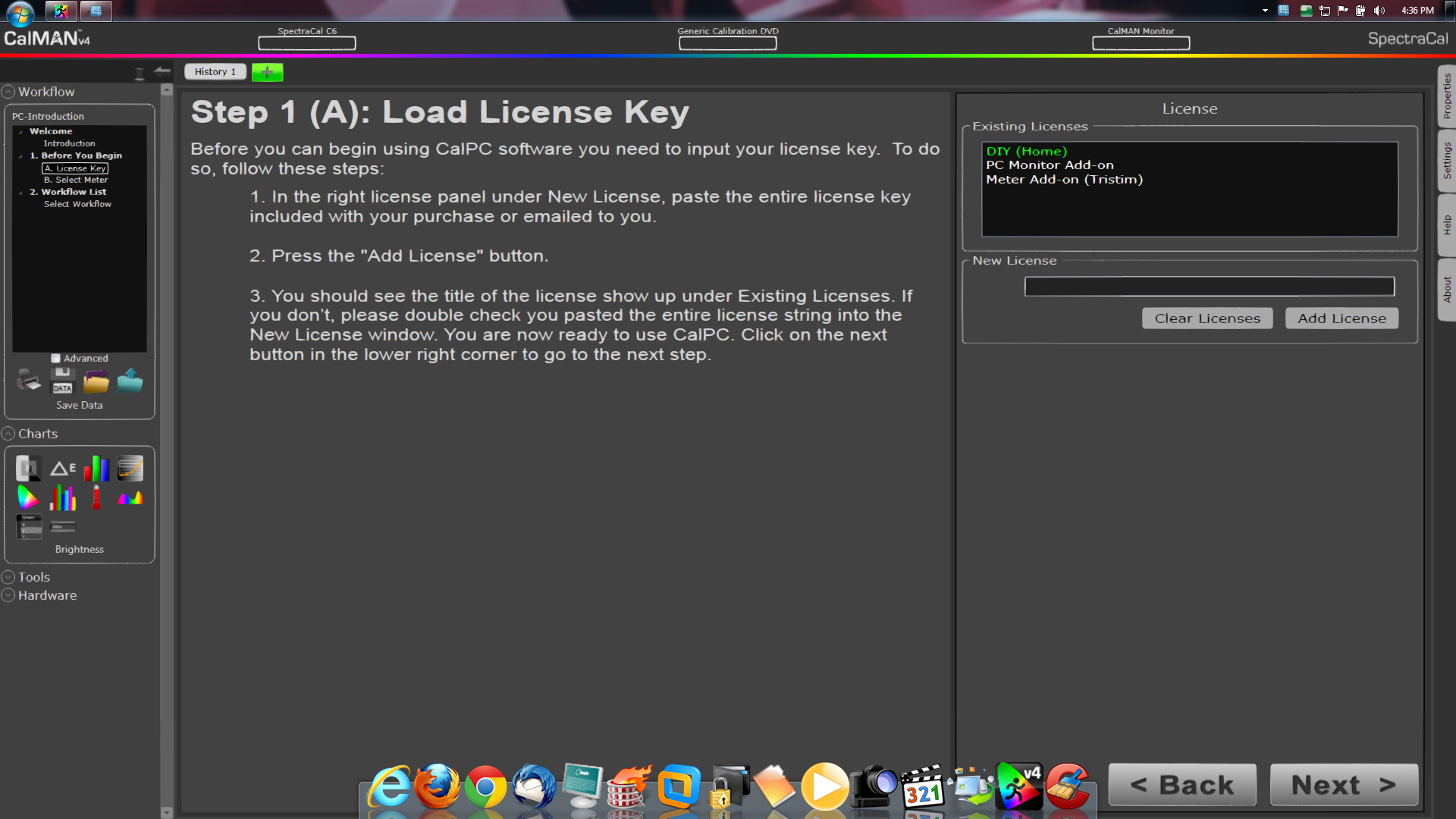
Task: Open the CalMAN Monitor display selector
Action: pos(1141,43)
